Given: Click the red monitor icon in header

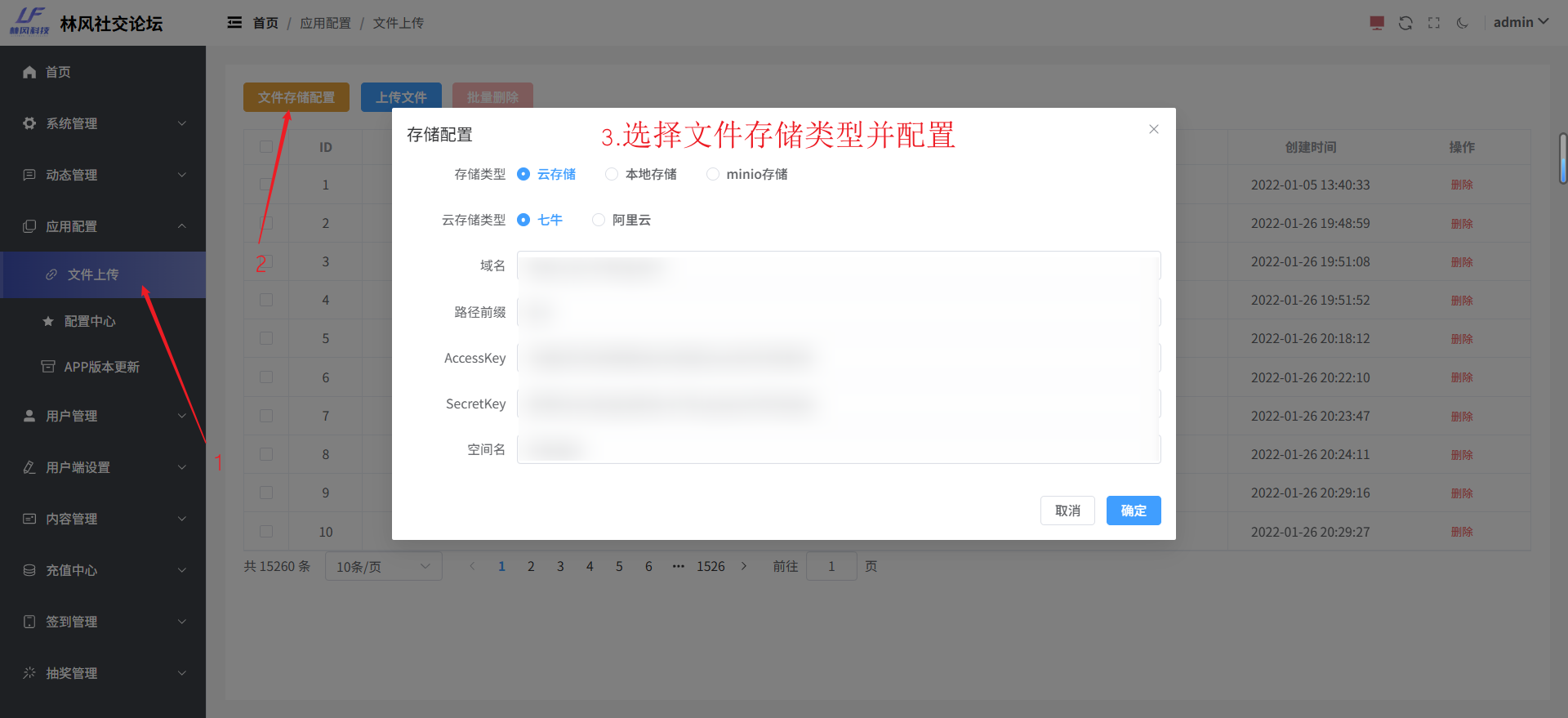Looking at the screenshot, I should point(1377,23).
